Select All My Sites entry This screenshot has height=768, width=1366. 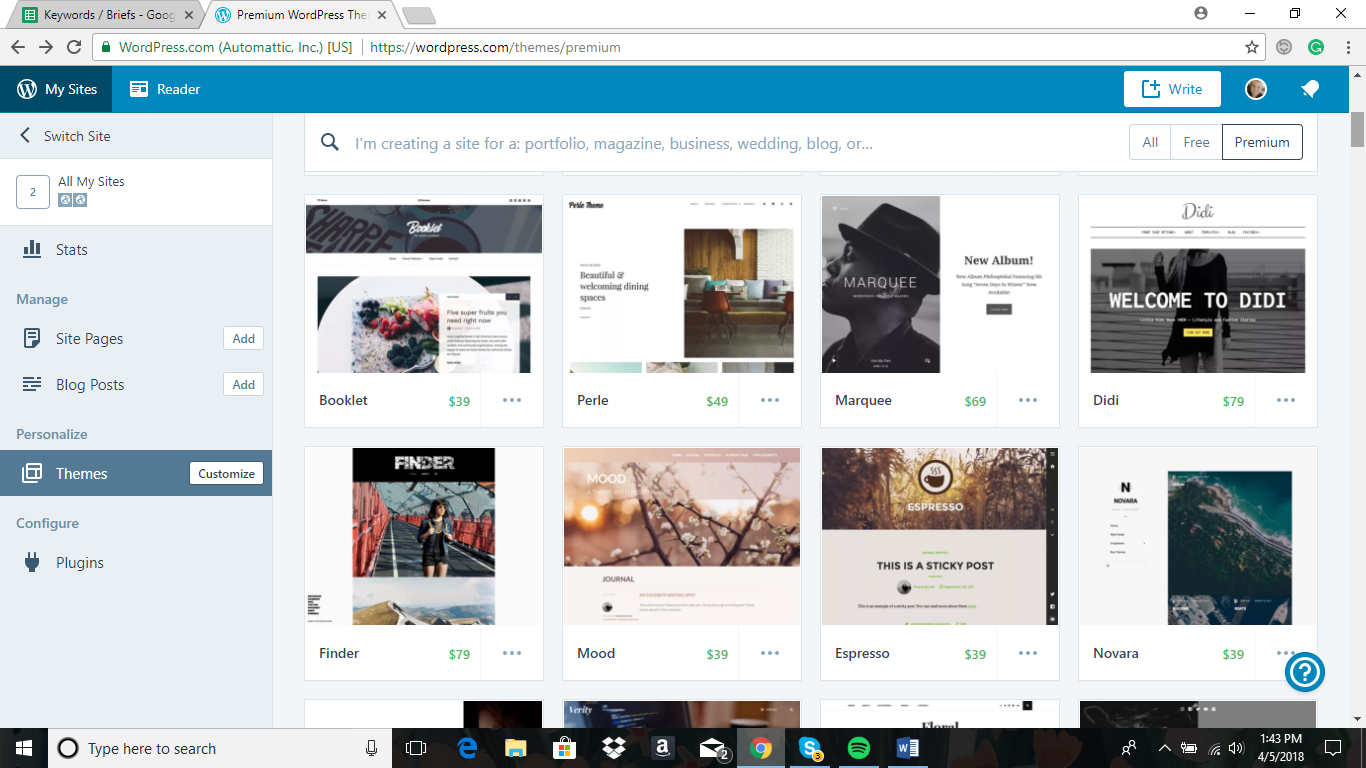[136, 190]
